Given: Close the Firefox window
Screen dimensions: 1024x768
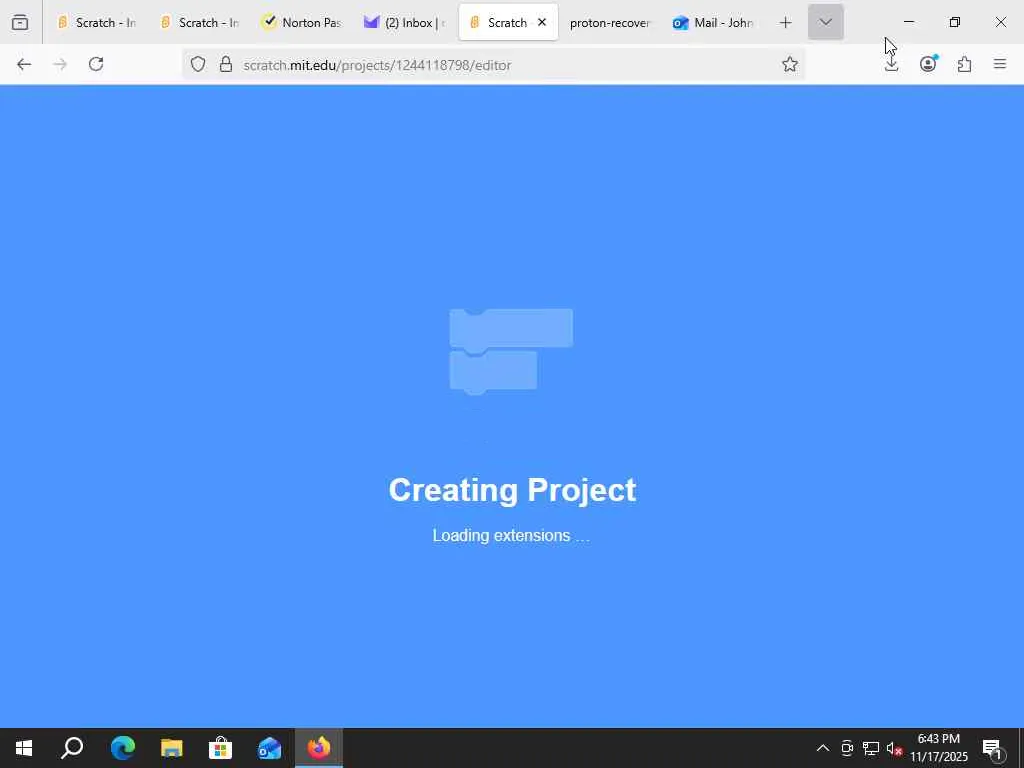Looking at the screenshot, I should coord(1000,22).
